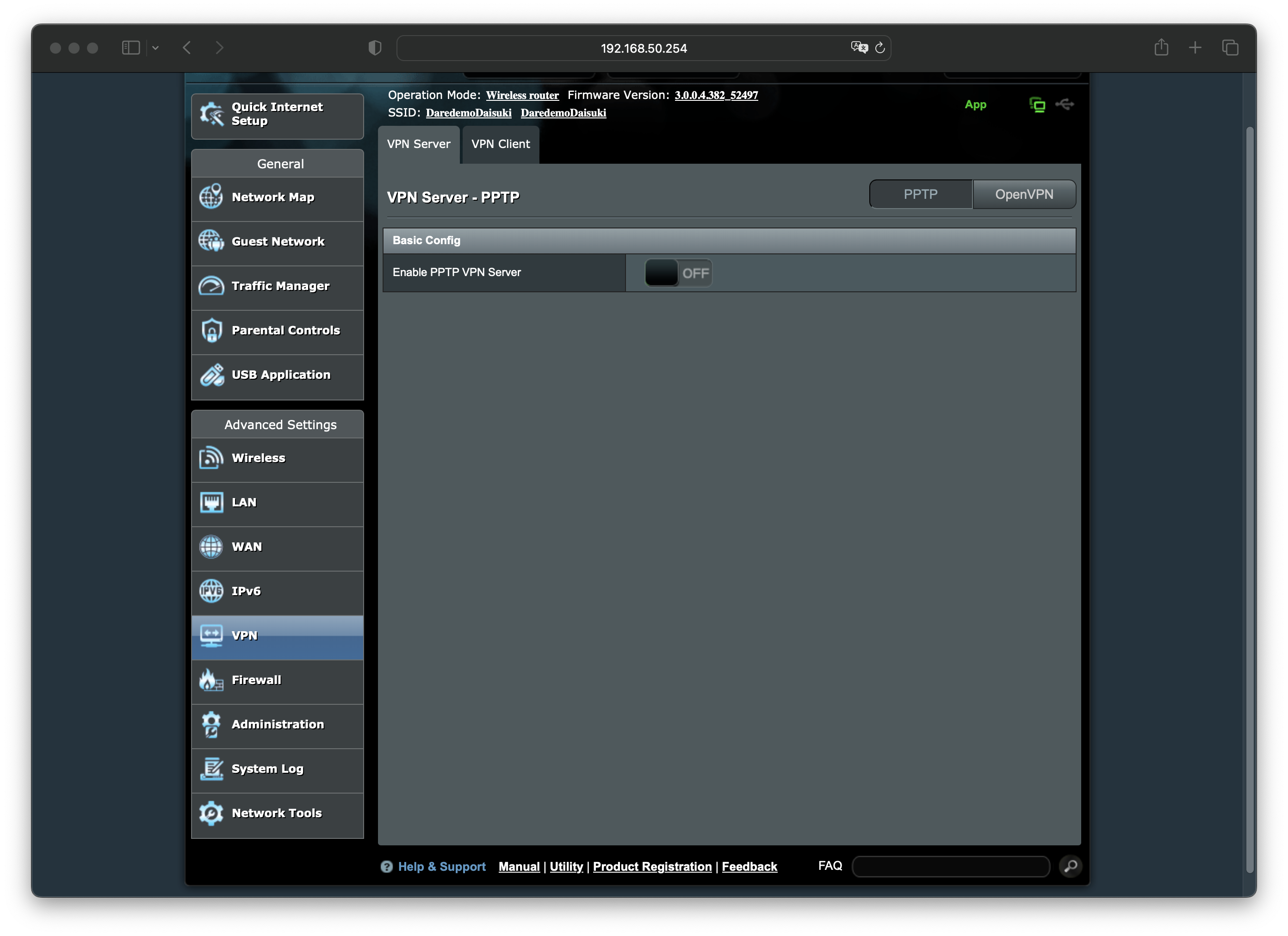Enable the PPTP VPN Server switch
This screenshot has height=936, width=1288.
(x=678, y=273)
